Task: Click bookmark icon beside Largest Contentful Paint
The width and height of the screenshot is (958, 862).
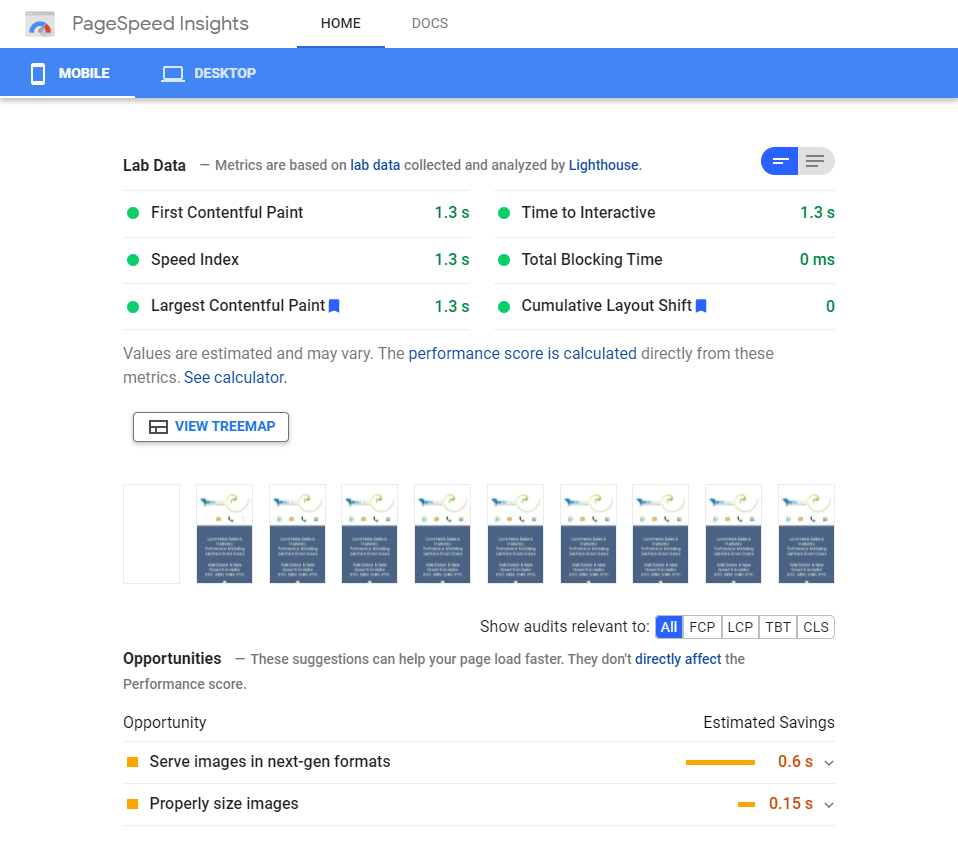Action: click(x=334, y=306)
